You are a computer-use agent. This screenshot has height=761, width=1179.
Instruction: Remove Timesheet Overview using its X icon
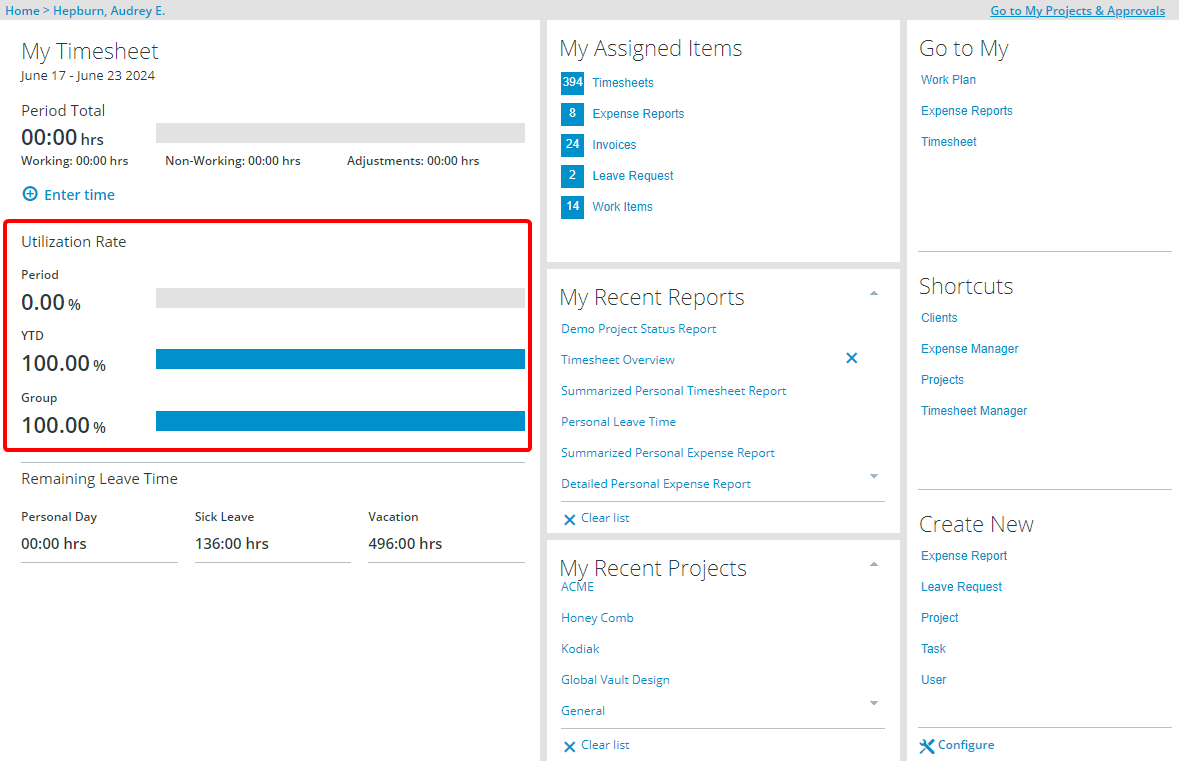[852, 358]
